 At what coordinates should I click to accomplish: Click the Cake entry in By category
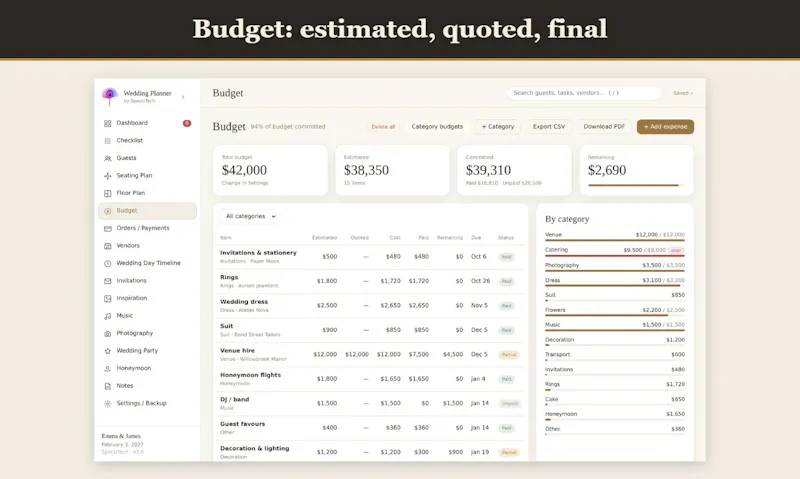click(615, 400)
